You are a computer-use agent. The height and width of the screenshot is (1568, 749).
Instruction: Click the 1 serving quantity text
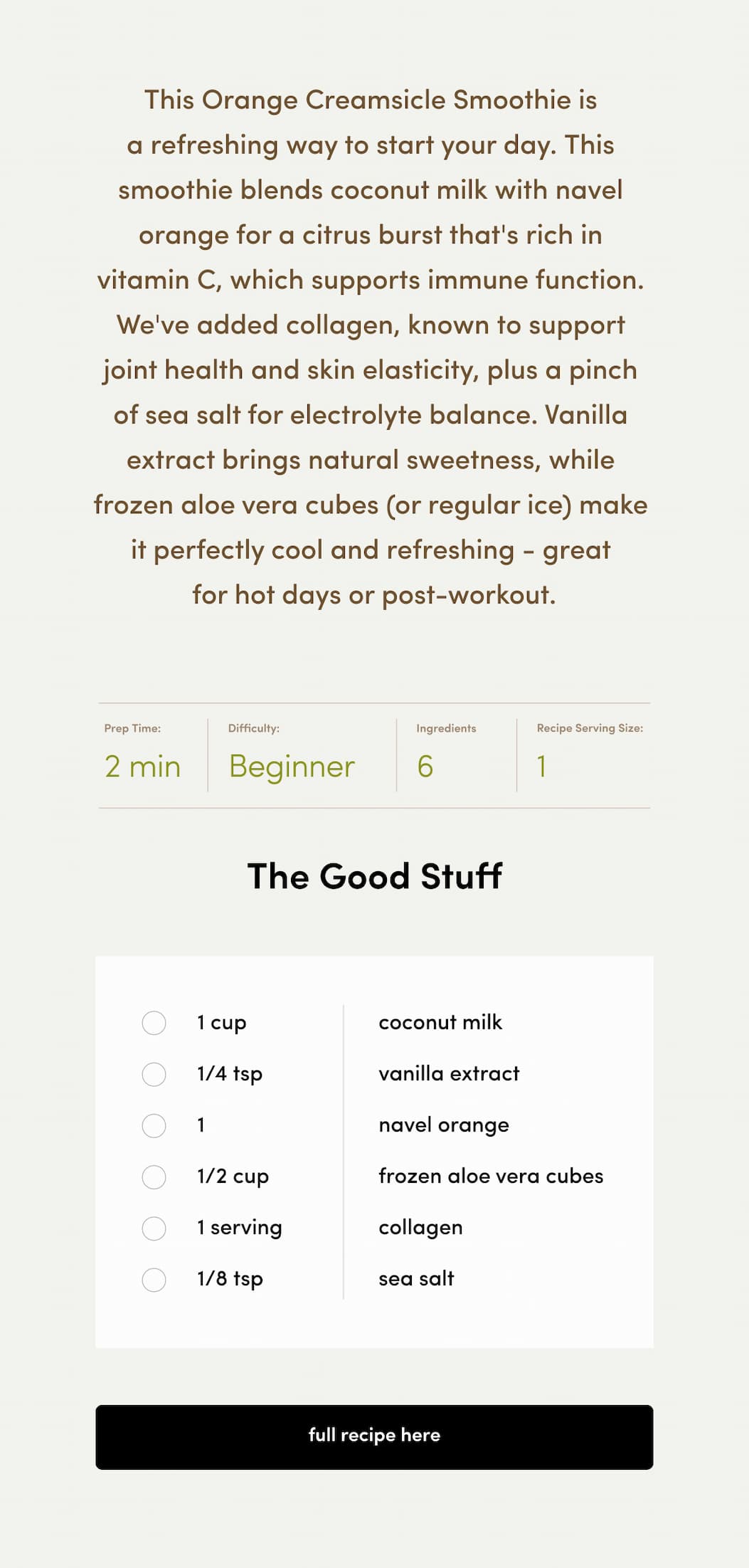(x=240, y=1228)
